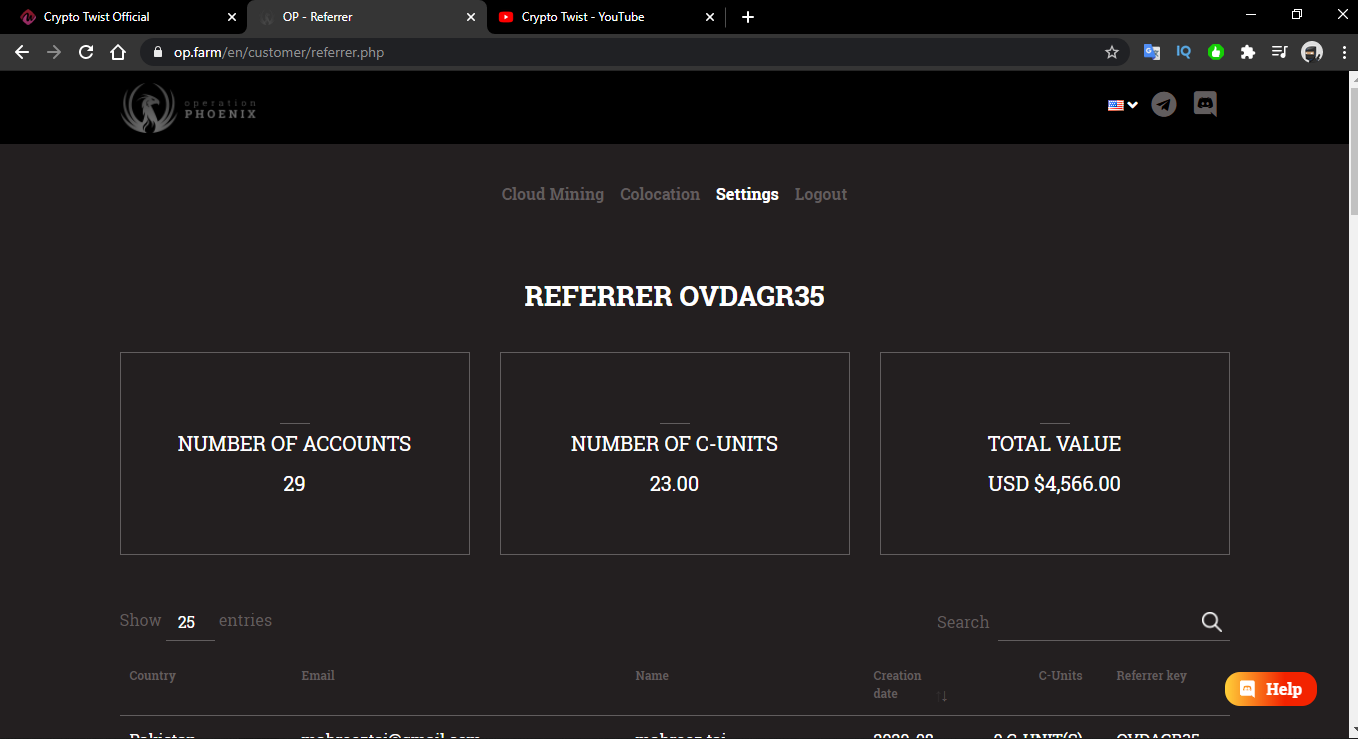1358x739 pixels.
Task: Sort by the Name column header
Action: pyautogui.click(x=652, y=676)
